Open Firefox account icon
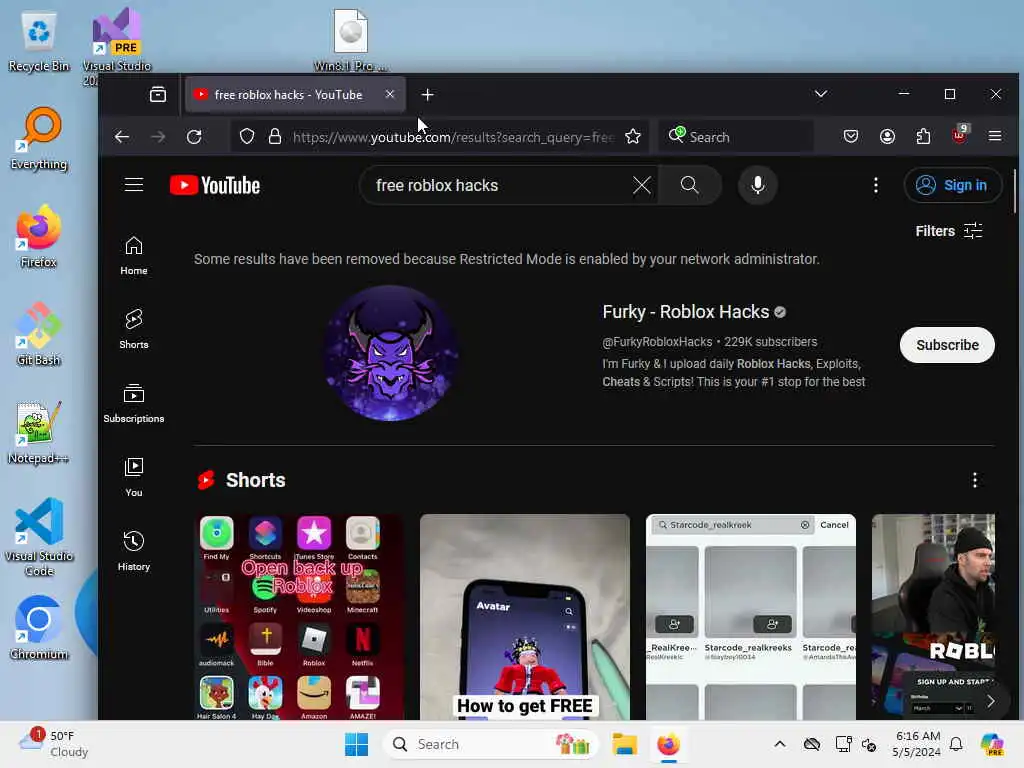This screenshot has width=1024, height=768. tap(887, 136)
